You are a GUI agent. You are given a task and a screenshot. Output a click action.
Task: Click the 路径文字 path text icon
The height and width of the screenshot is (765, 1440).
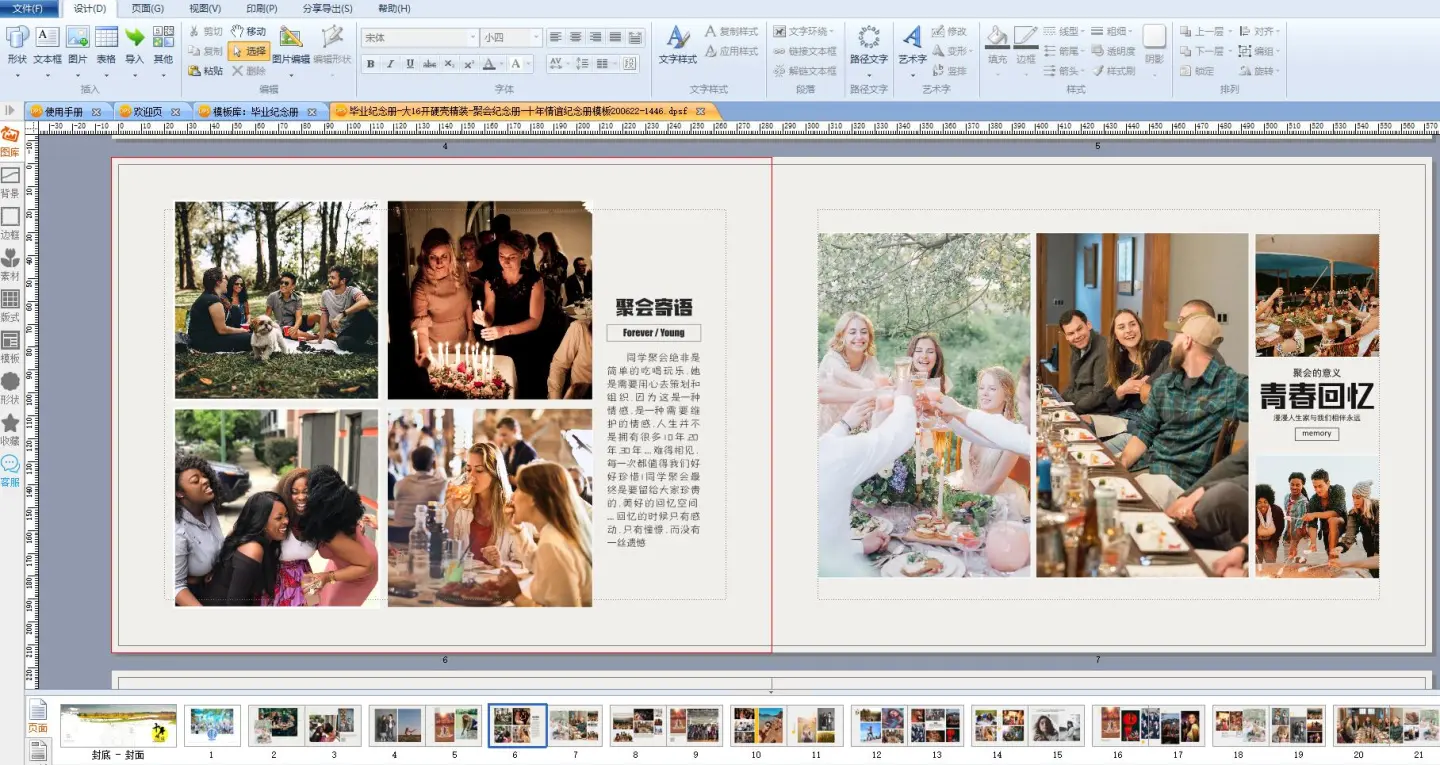(869, 38)
